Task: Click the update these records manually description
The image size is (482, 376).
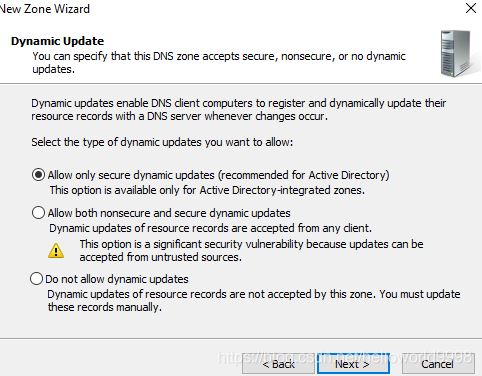Action: (x=254, y=301)
